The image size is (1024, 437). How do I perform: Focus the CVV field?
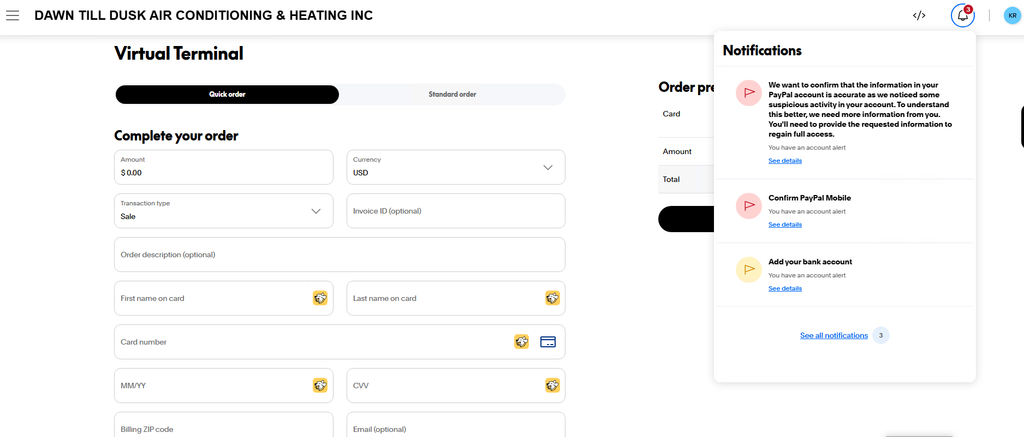tap(456, 385)
